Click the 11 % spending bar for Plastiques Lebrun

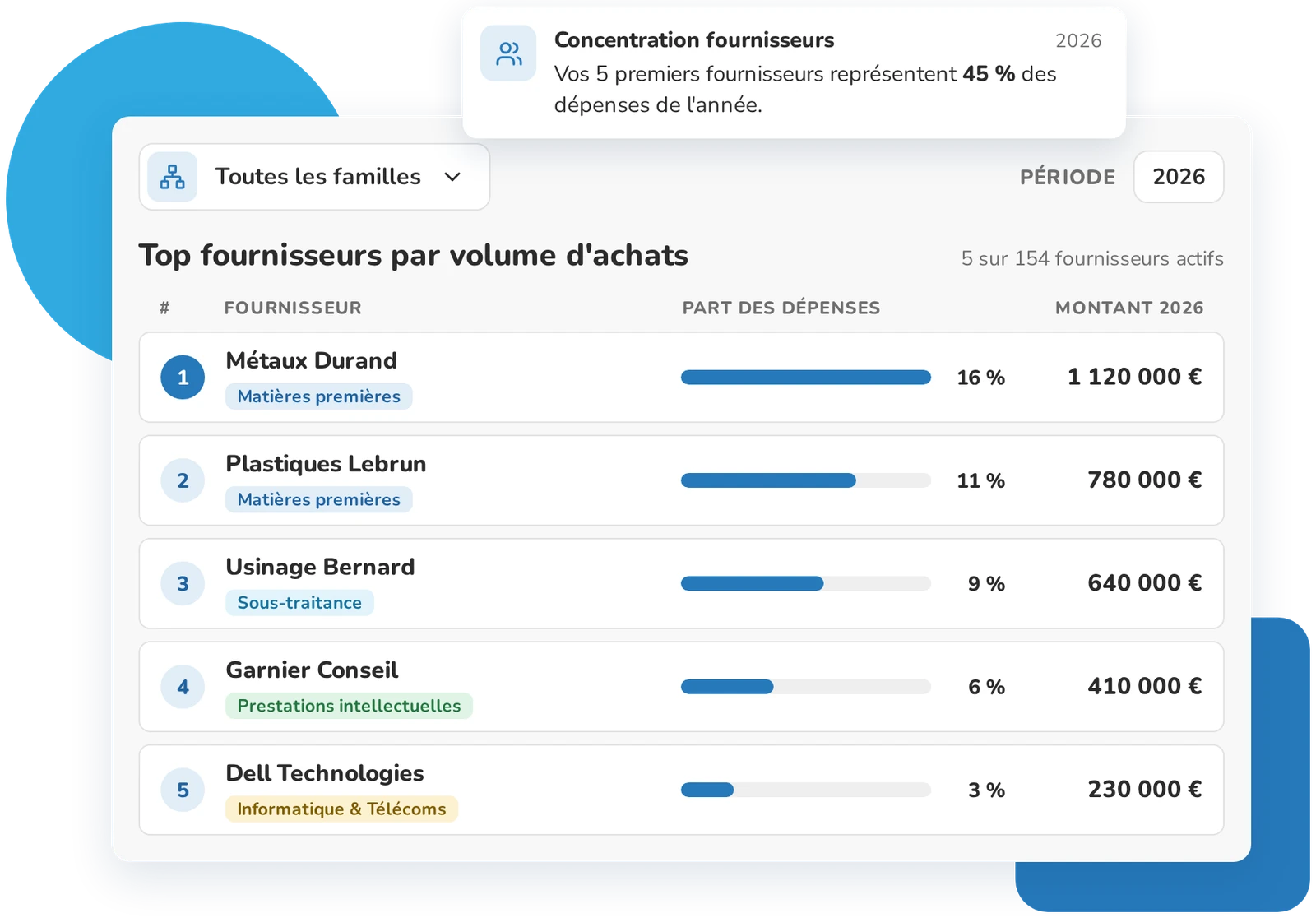point(806,480)
